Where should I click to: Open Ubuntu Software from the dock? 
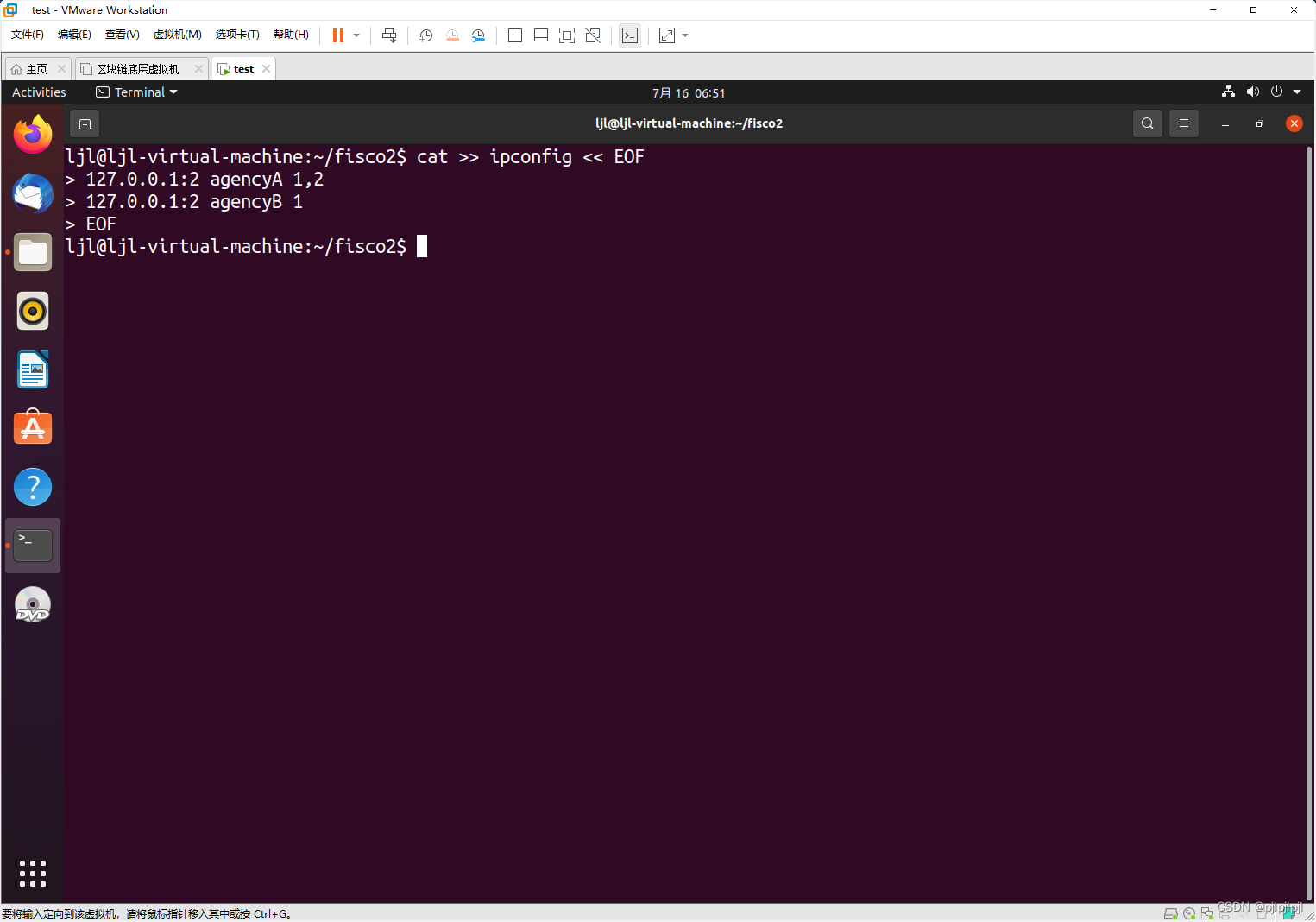(x=33, y=428)
